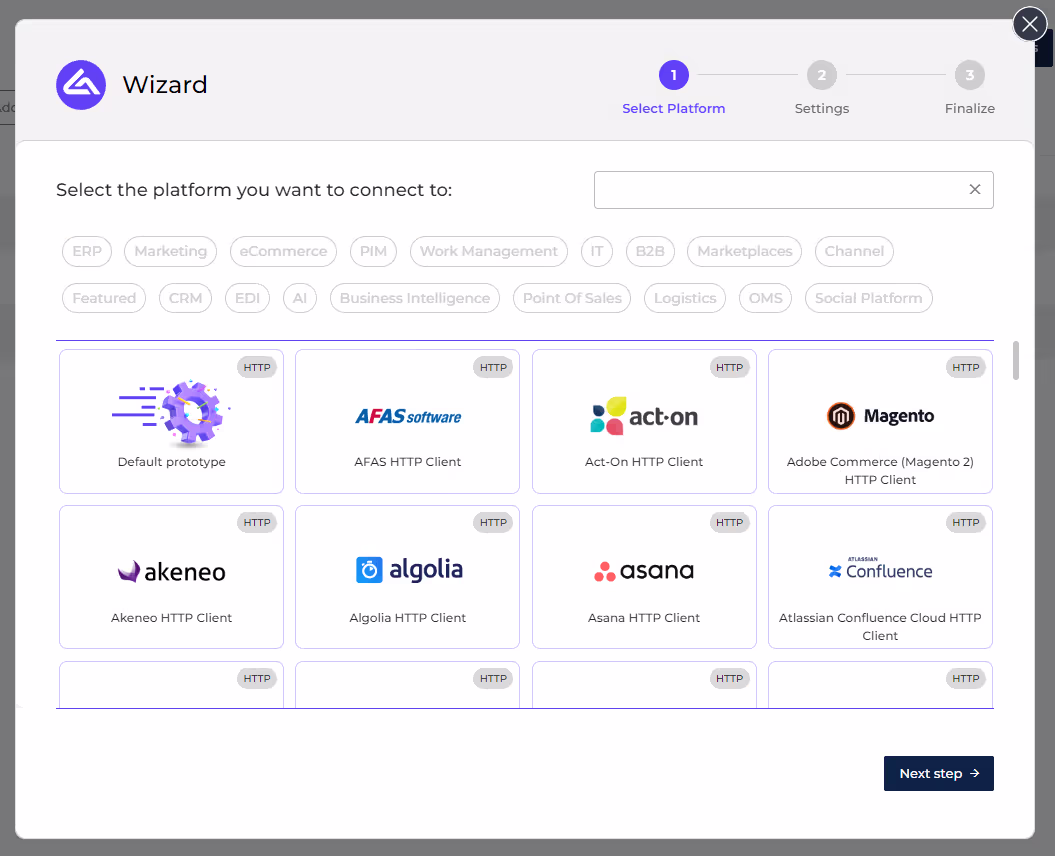Filter by Logistics category
Viewport: 1055px width, 856px height.
(x=685, y=298)
